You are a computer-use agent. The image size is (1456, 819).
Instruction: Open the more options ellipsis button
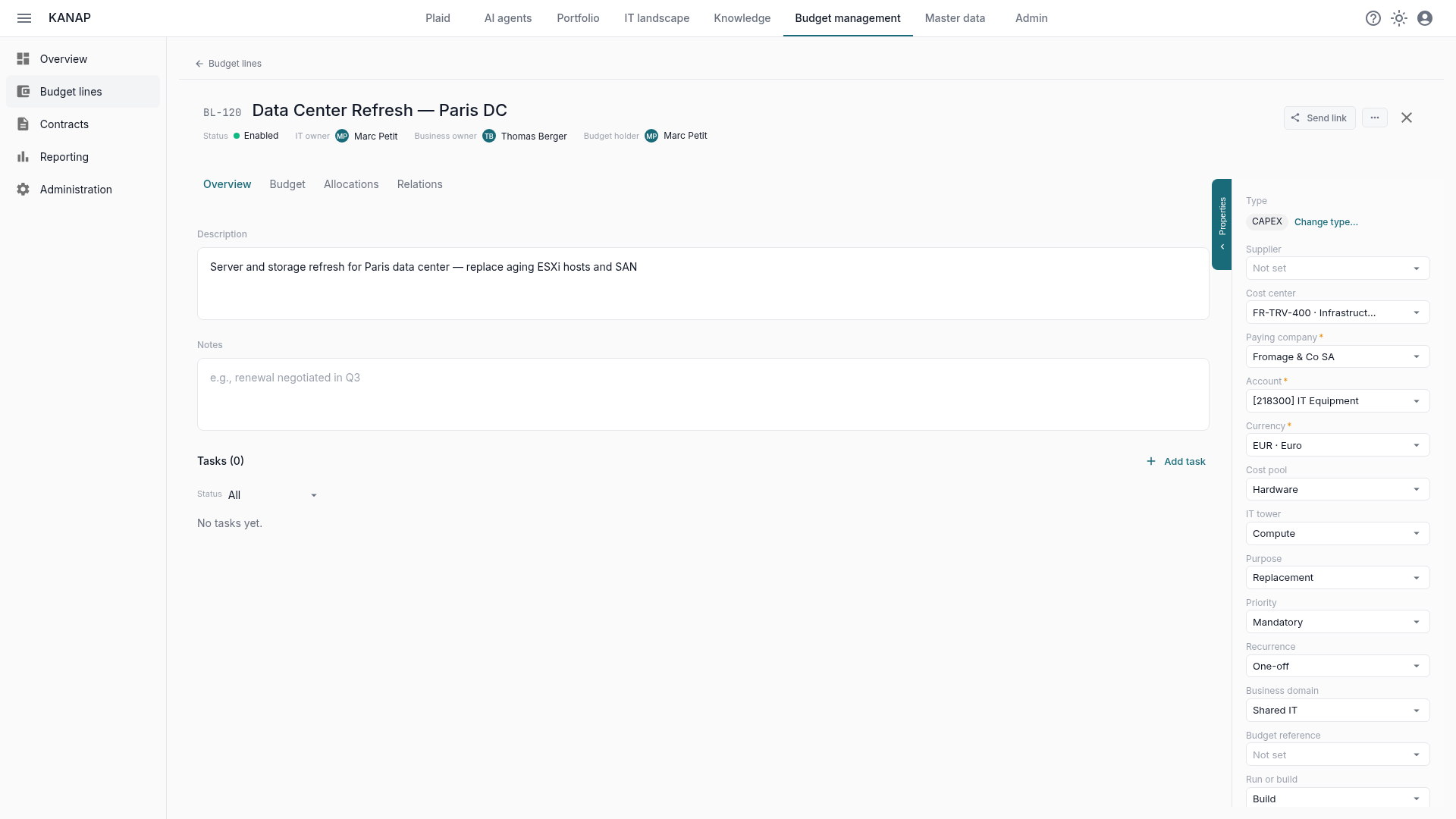click(1375, 118)
